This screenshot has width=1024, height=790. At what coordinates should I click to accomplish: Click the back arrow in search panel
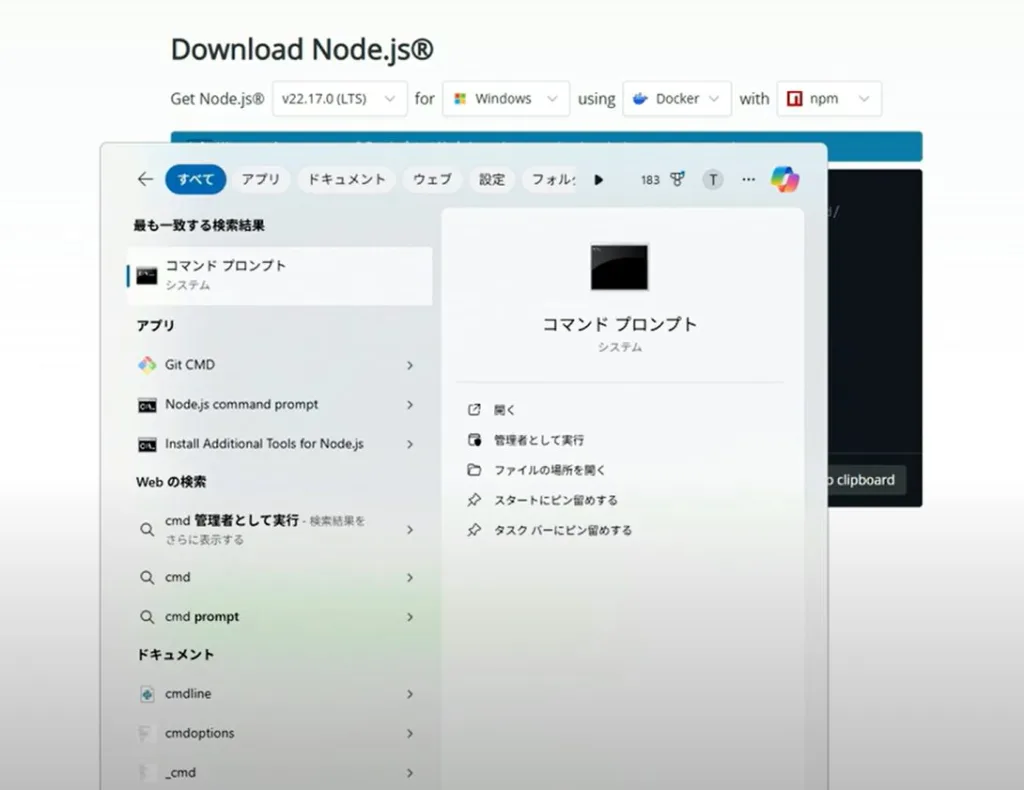click(x=145, y=180)
